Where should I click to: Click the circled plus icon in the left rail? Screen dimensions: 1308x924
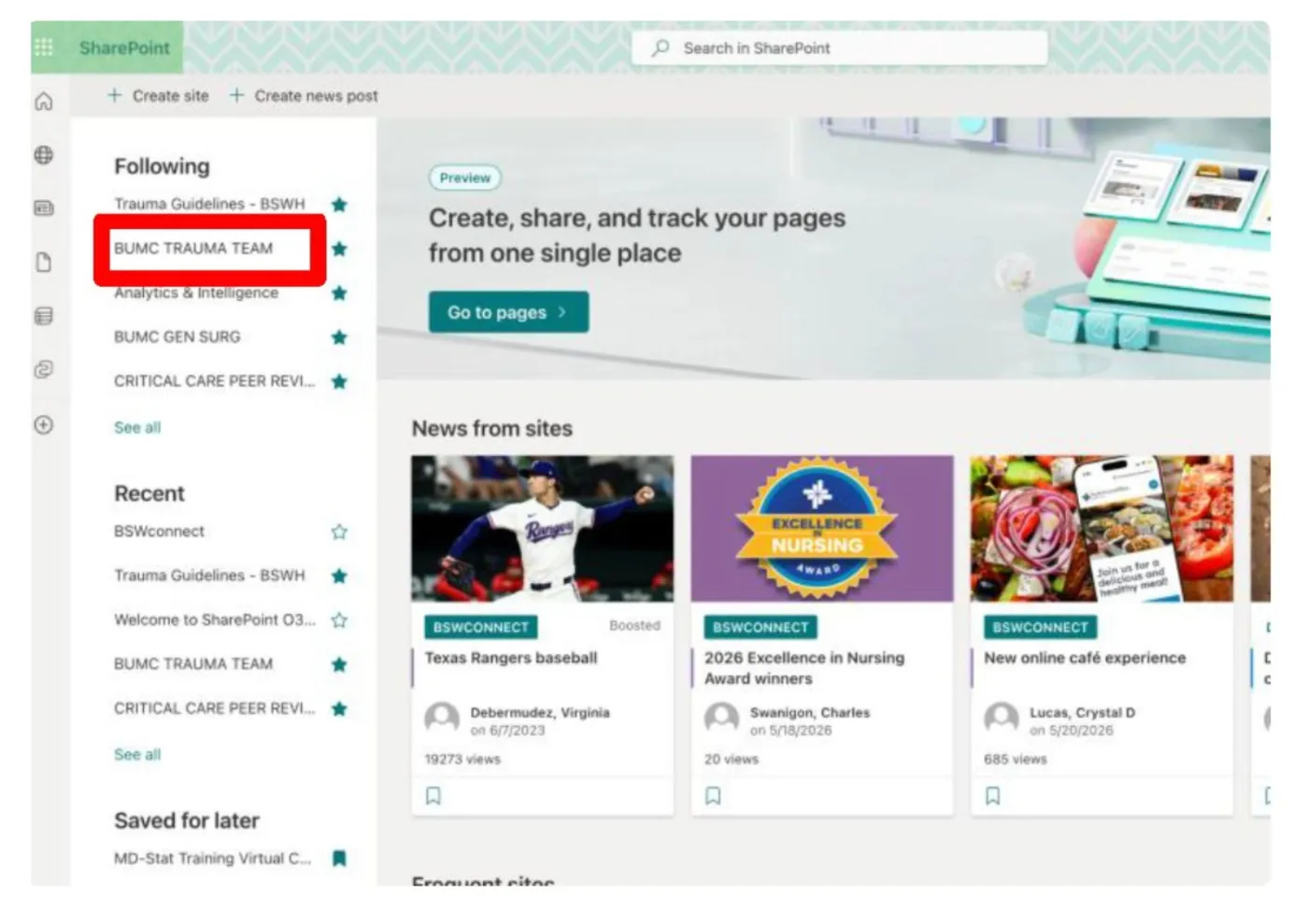[x=43, y=425]
